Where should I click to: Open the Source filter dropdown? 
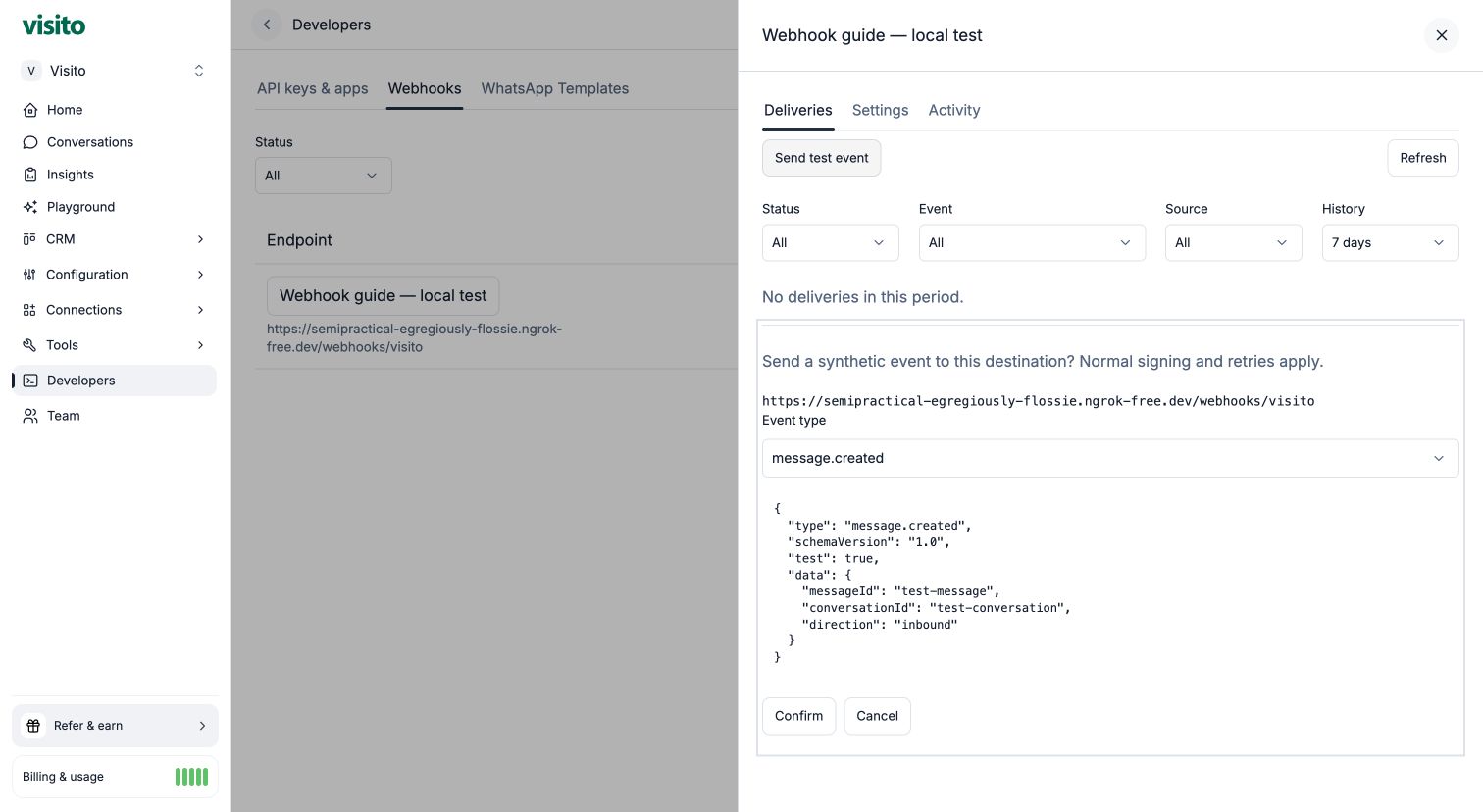pyautogui.click(x=1234, y=243)
